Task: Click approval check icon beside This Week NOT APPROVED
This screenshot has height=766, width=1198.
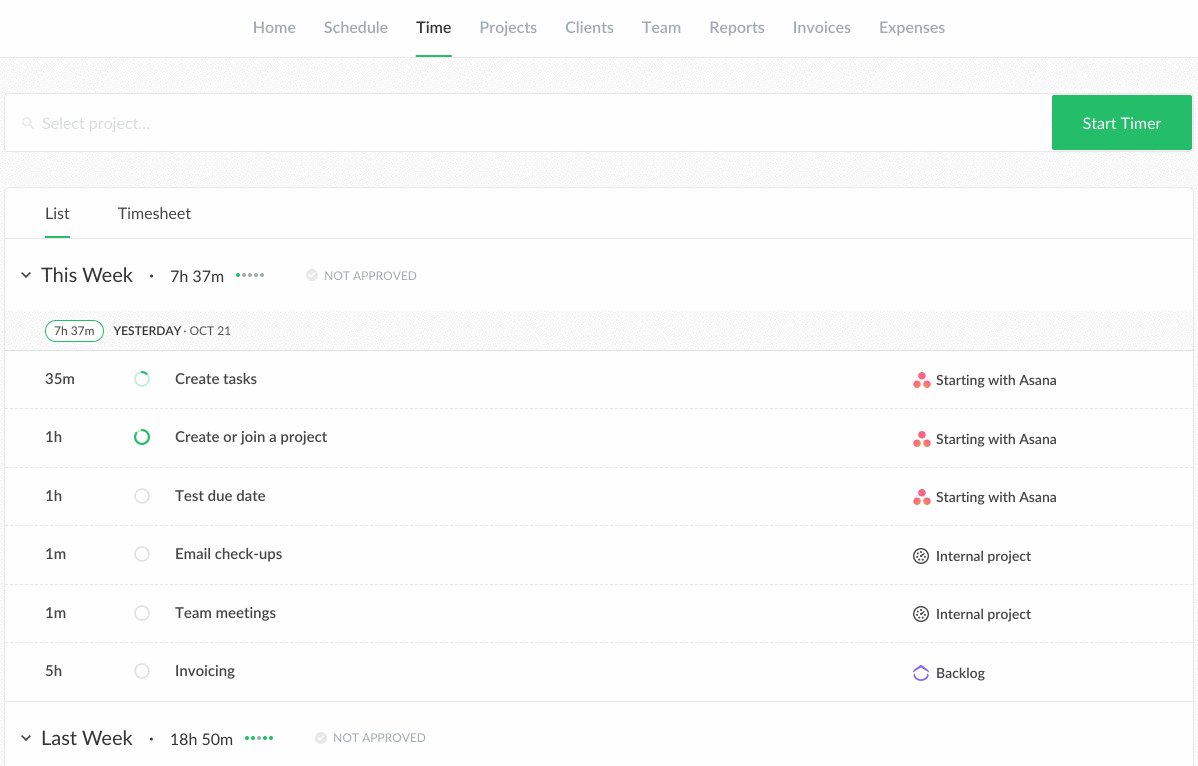Action: 312,275
